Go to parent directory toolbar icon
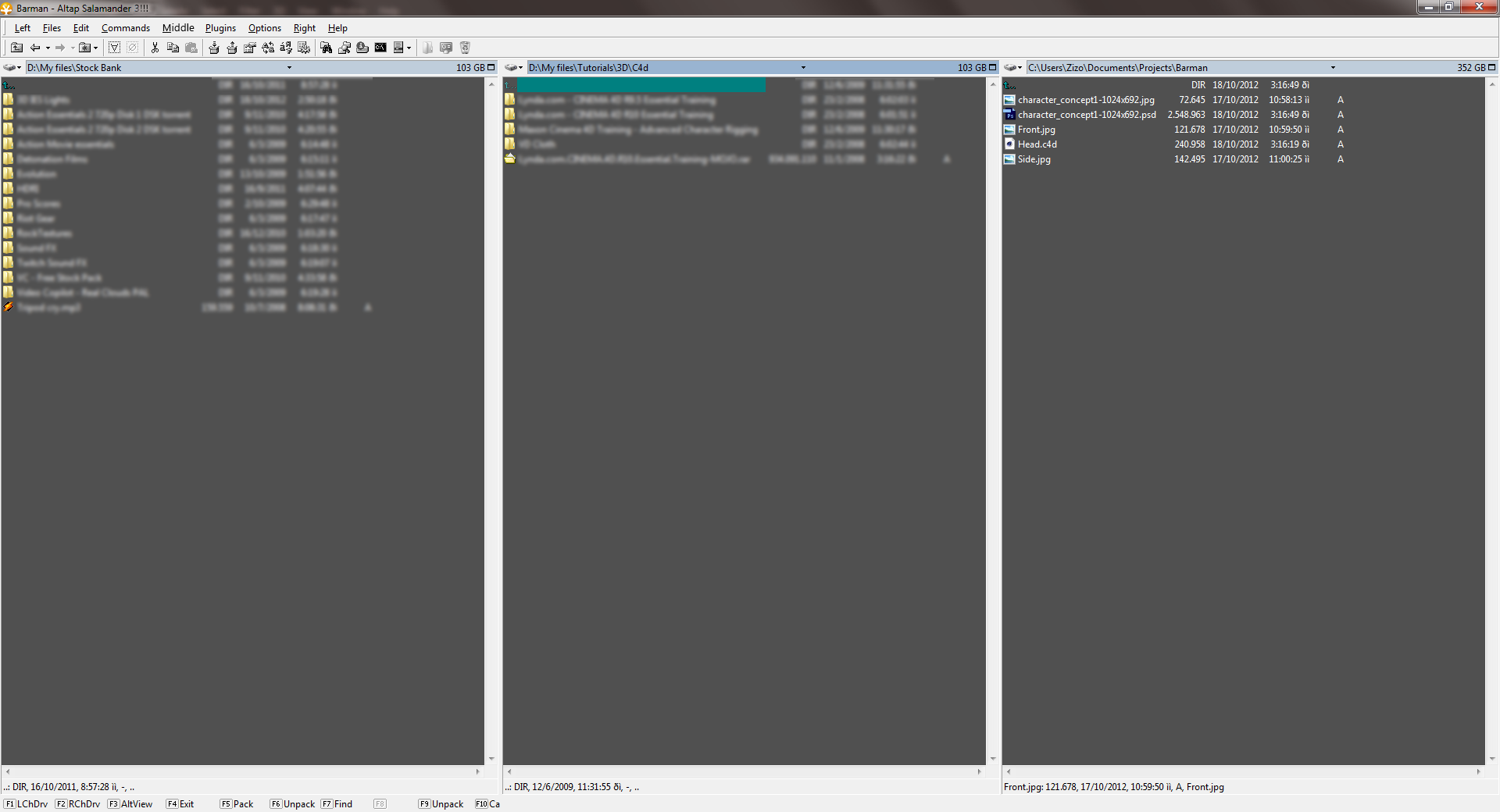The image size is (1500, 812). click(16, 48)
